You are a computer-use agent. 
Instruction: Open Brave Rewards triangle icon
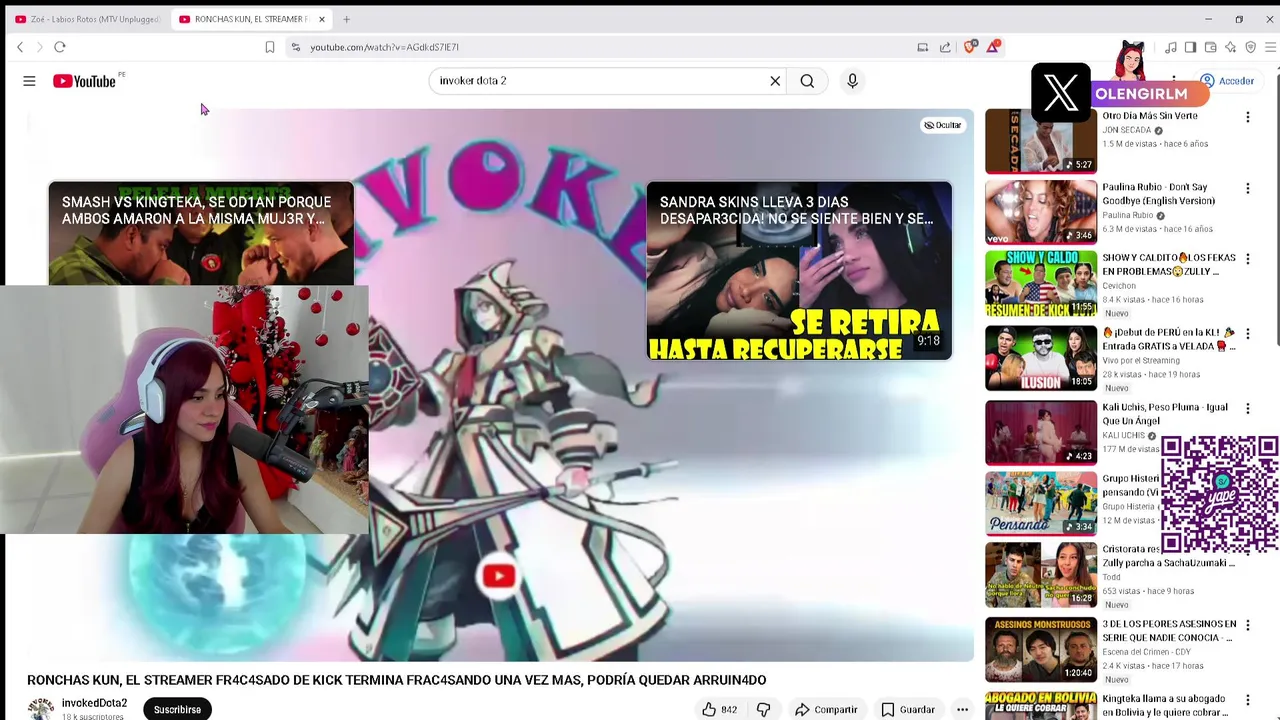(993, 47)
